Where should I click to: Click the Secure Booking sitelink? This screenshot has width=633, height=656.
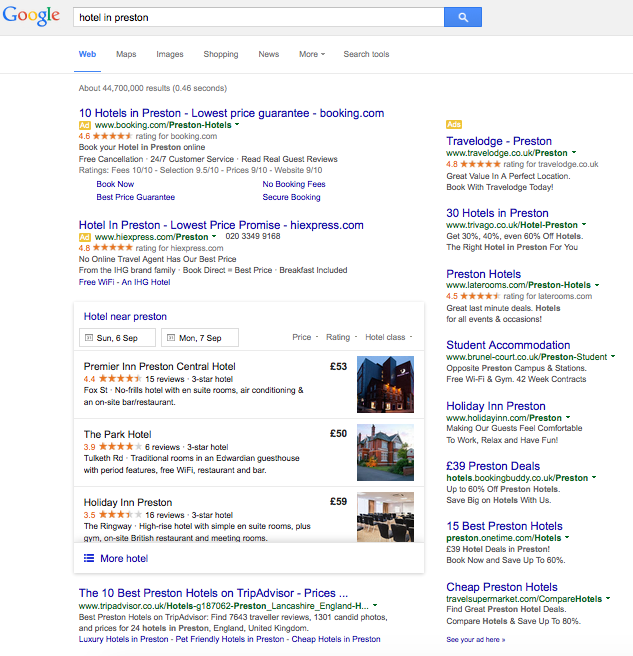pos(291,197)
